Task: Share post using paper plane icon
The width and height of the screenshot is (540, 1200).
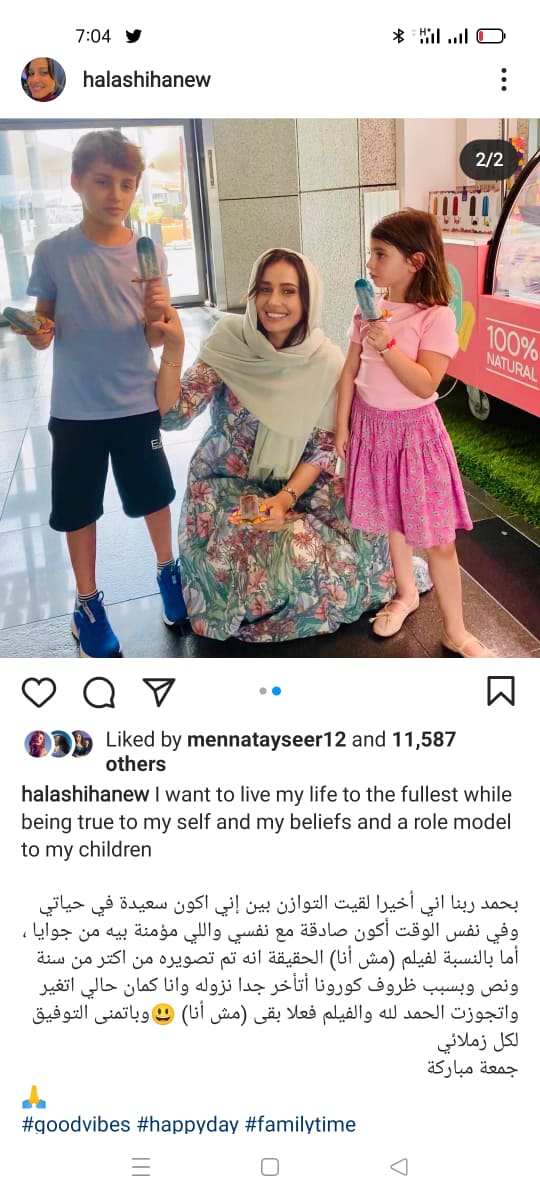Action: tap(158, 691)
